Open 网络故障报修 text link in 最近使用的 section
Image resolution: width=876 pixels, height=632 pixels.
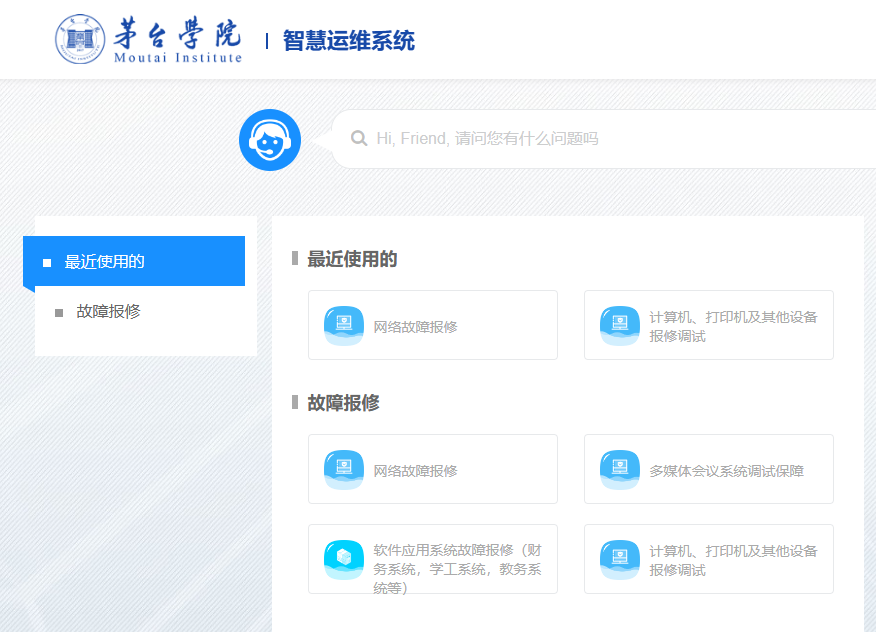[416, 326]
